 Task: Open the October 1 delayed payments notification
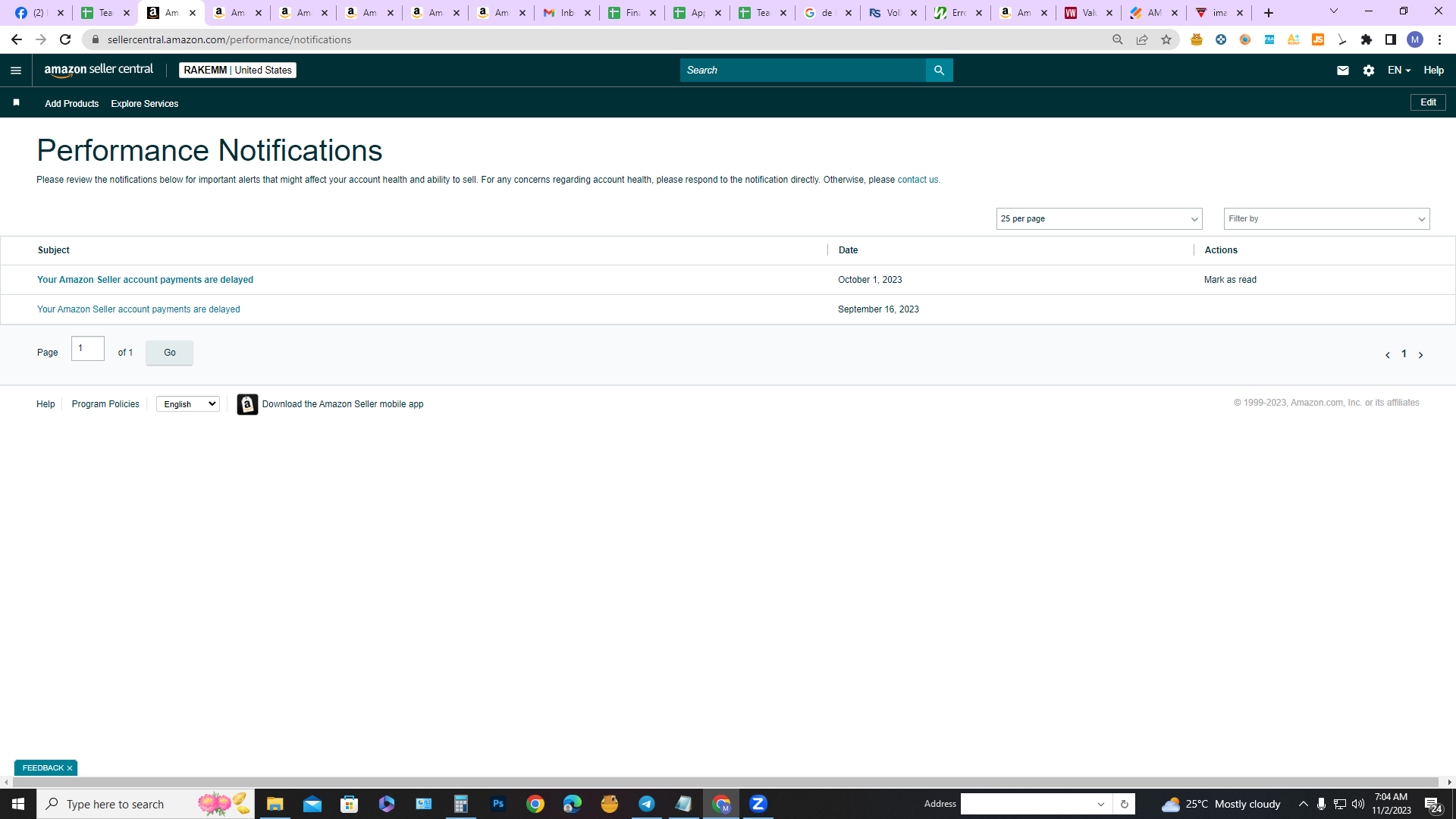pyautogui.click(x=145, y=280)
